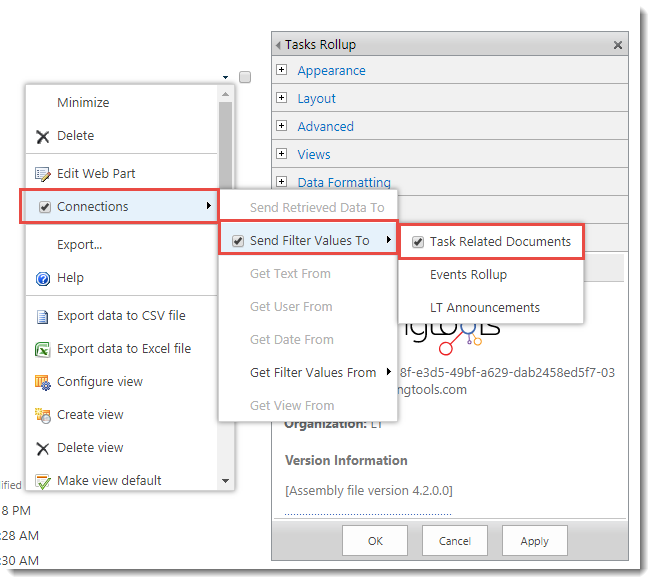Click the Assembly file version 4.2.0.0 text
655x584 pixels.
[x=368, y=490]
